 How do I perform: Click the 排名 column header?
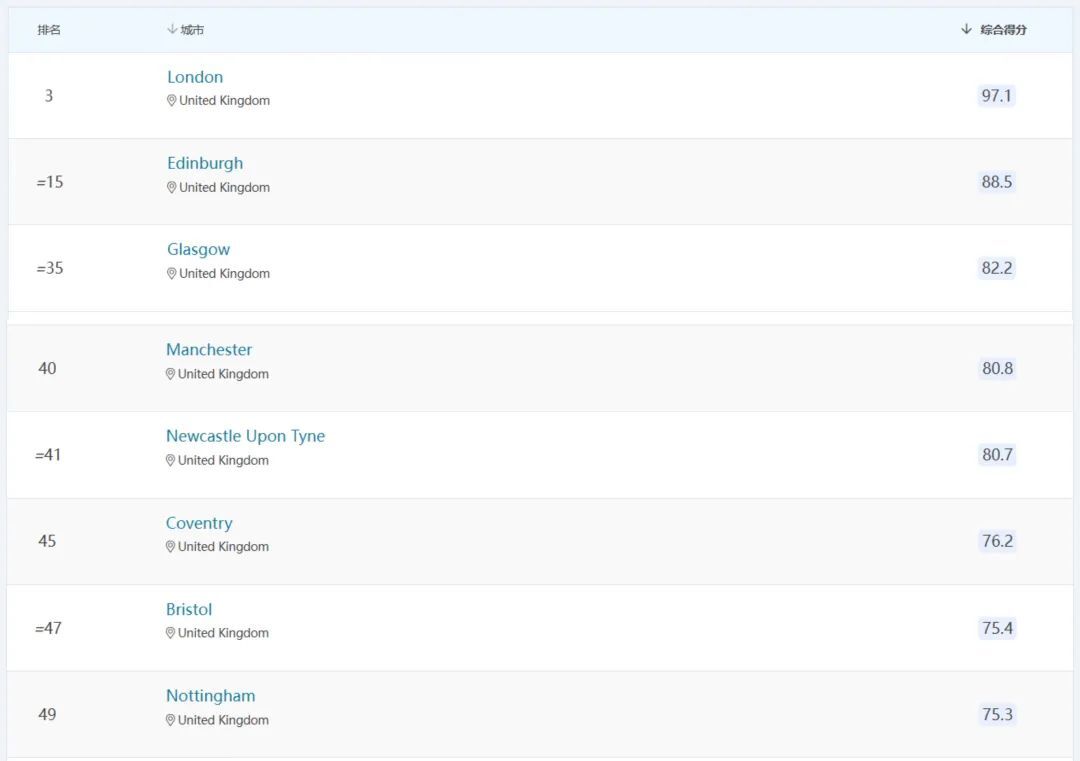(49, 30)
